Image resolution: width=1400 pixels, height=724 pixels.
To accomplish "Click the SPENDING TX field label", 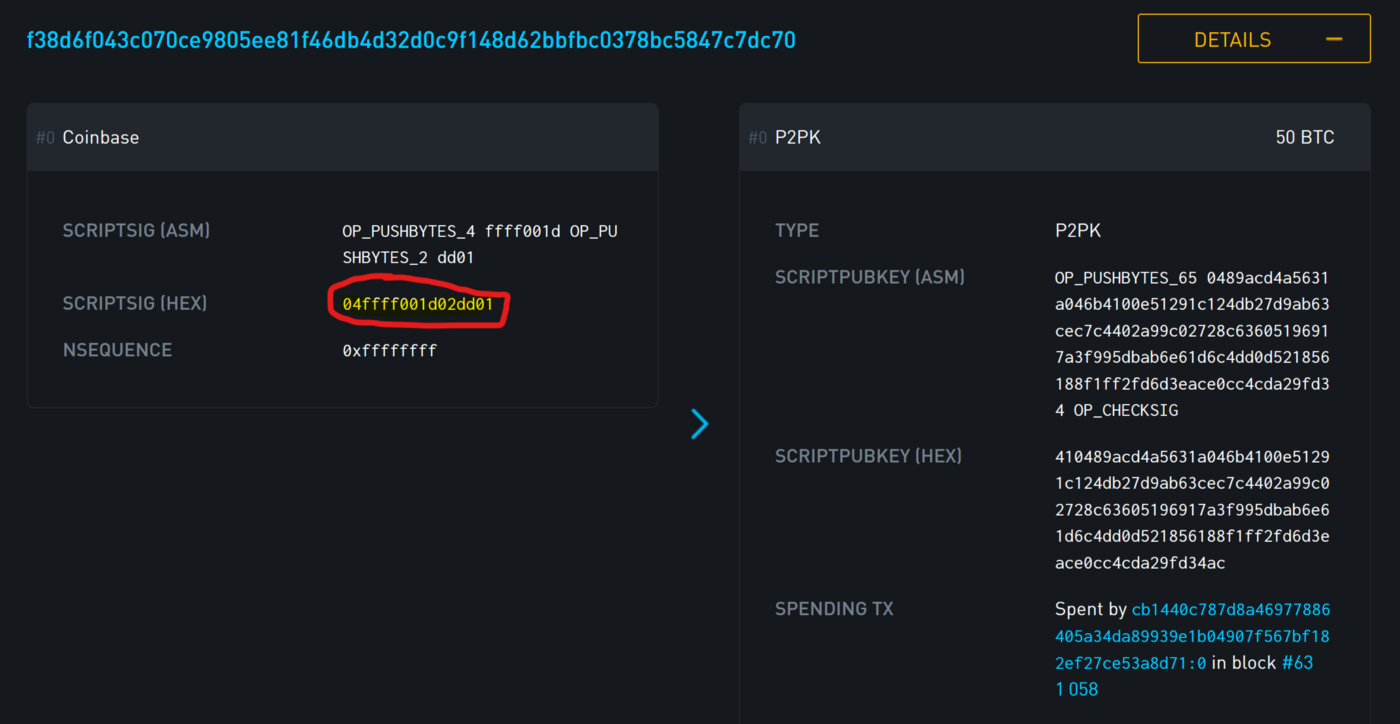I will 834,609.
